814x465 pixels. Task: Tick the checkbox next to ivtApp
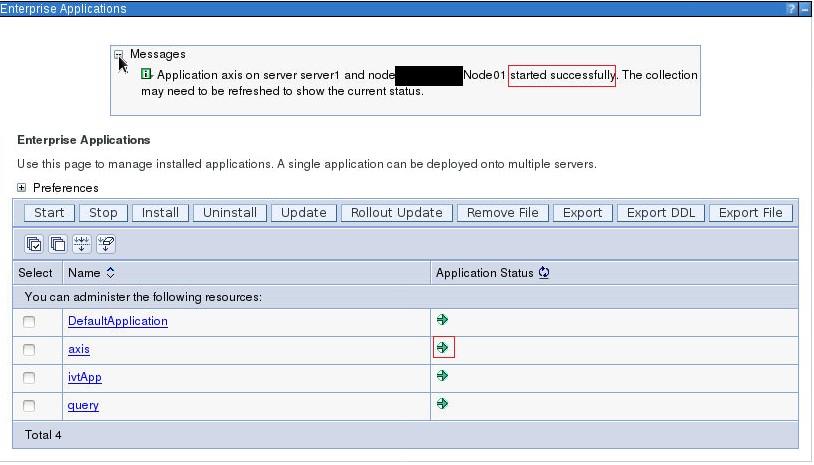pos(29,378)
